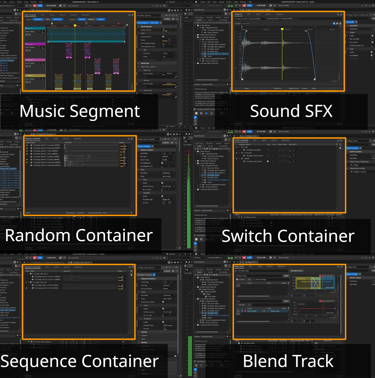
Task: Click the fade-out curve on the Sound SFX waveform
Action: (x=310, y=53)
